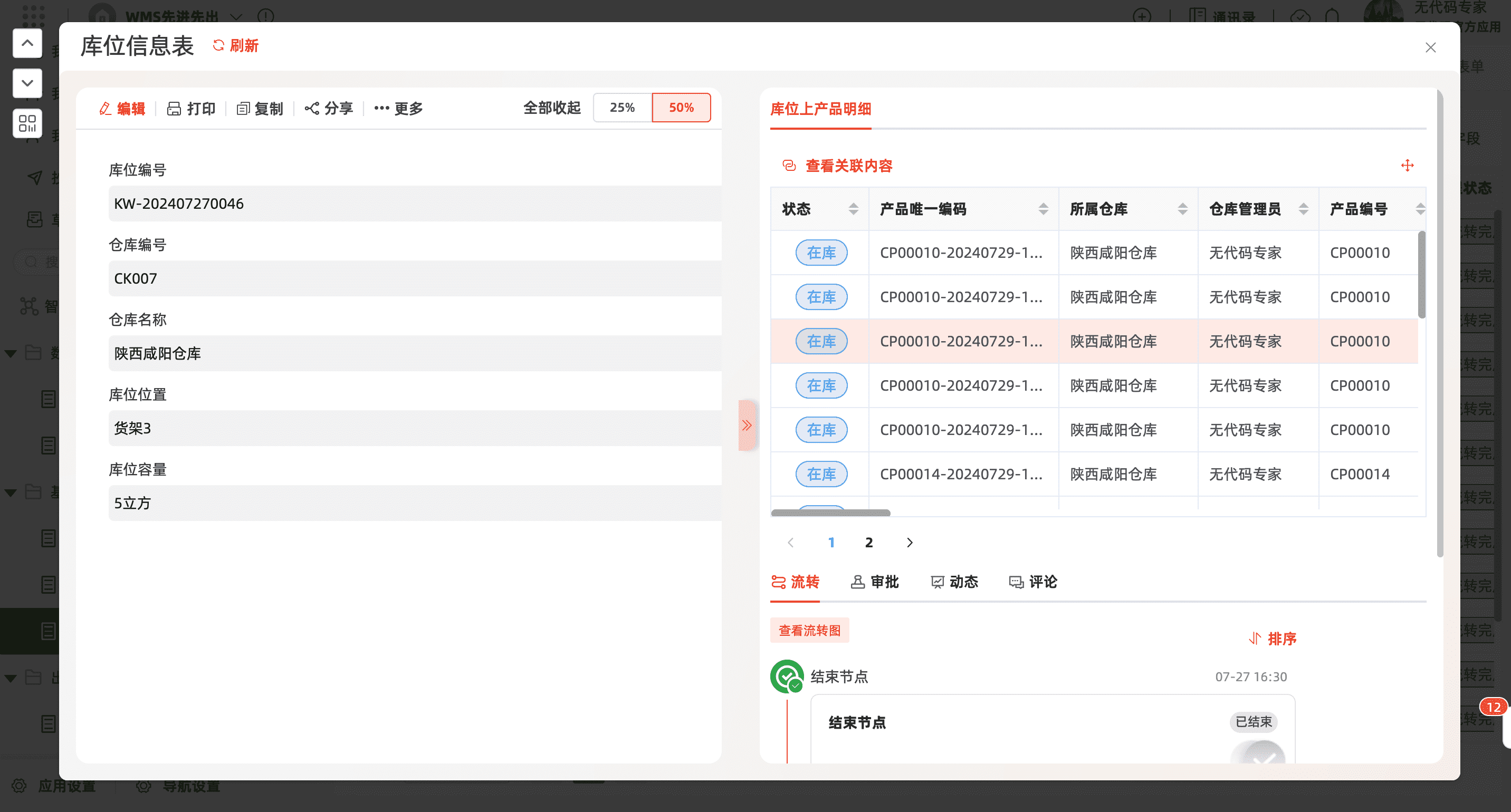Click the table's horizontal scrollbar
Image resolution: width=1511 pixels, height=812 pixels.
830,513
